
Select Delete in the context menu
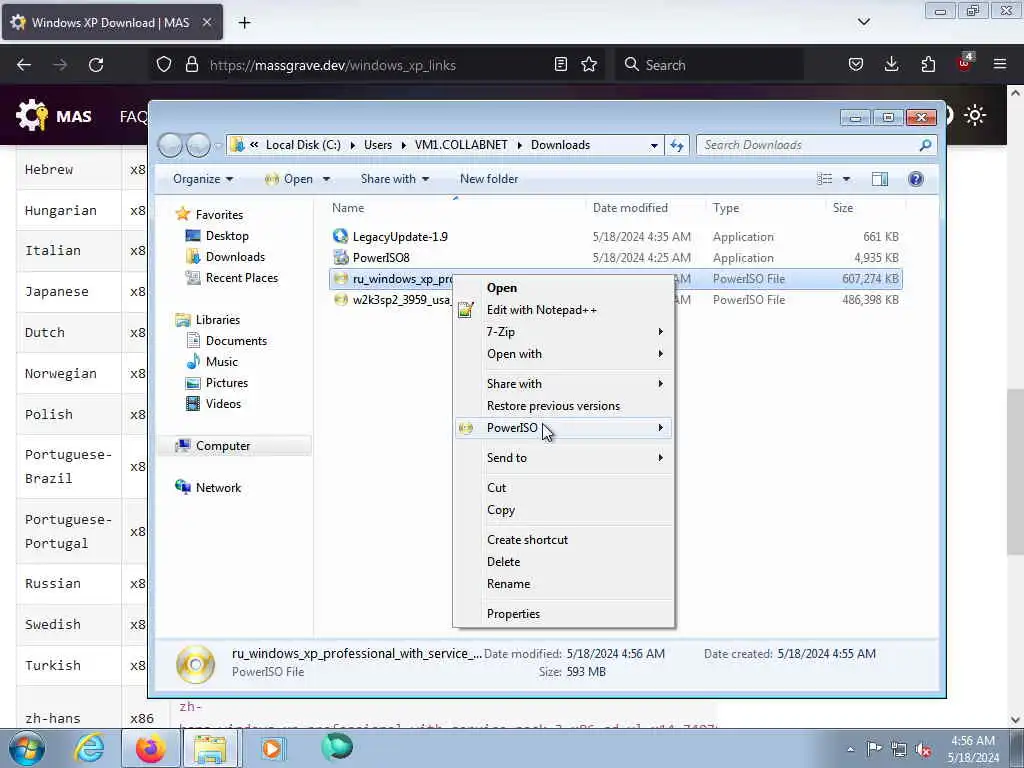pos(564,562)
